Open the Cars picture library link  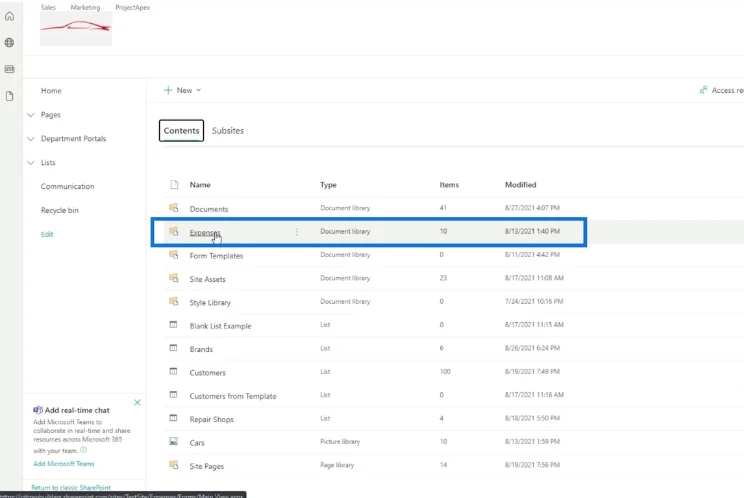pyautogui.click(x=197, y=443)
